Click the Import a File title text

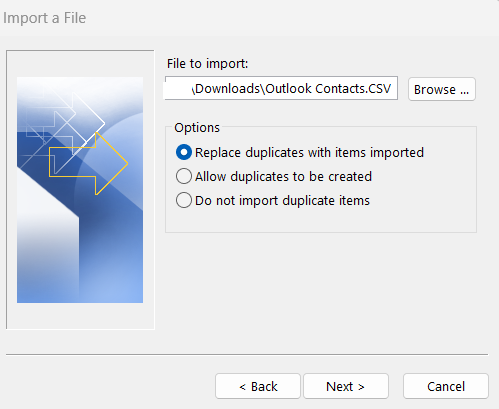44,18
